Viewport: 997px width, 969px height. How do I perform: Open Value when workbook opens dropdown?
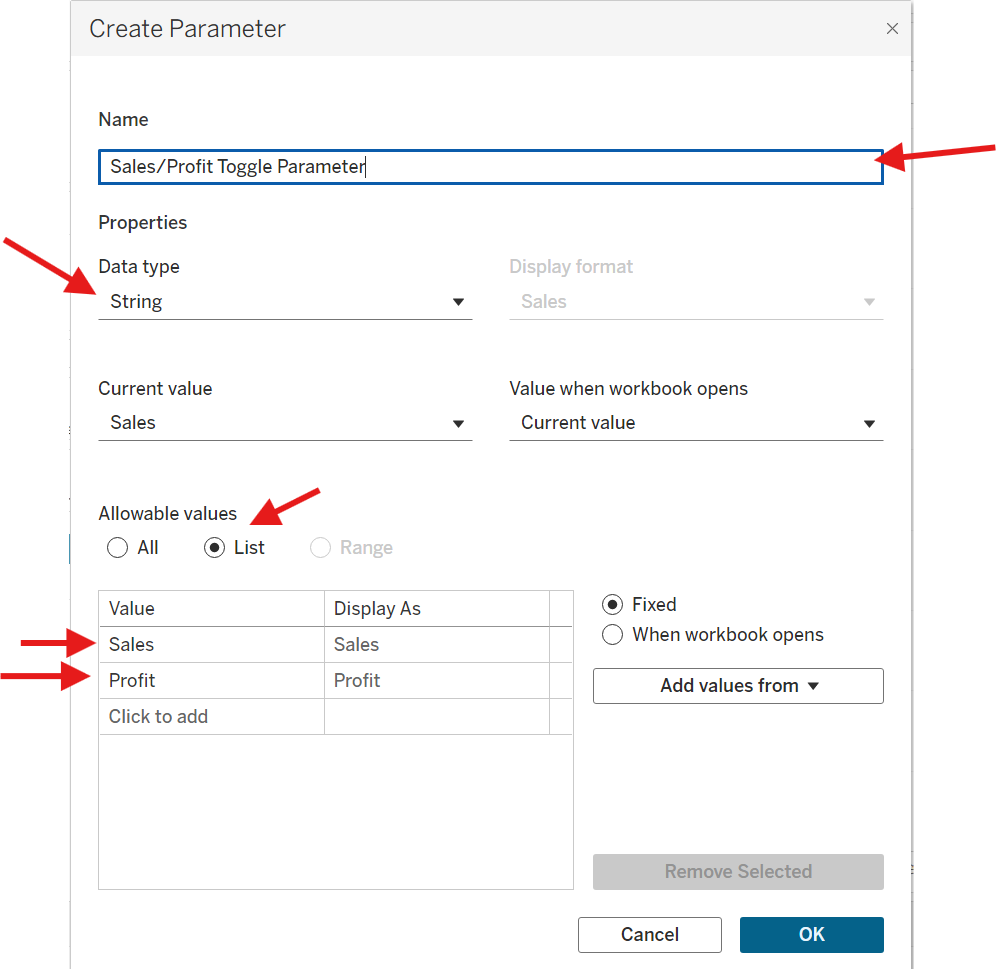pyautogui.click(x=696, y=423)
